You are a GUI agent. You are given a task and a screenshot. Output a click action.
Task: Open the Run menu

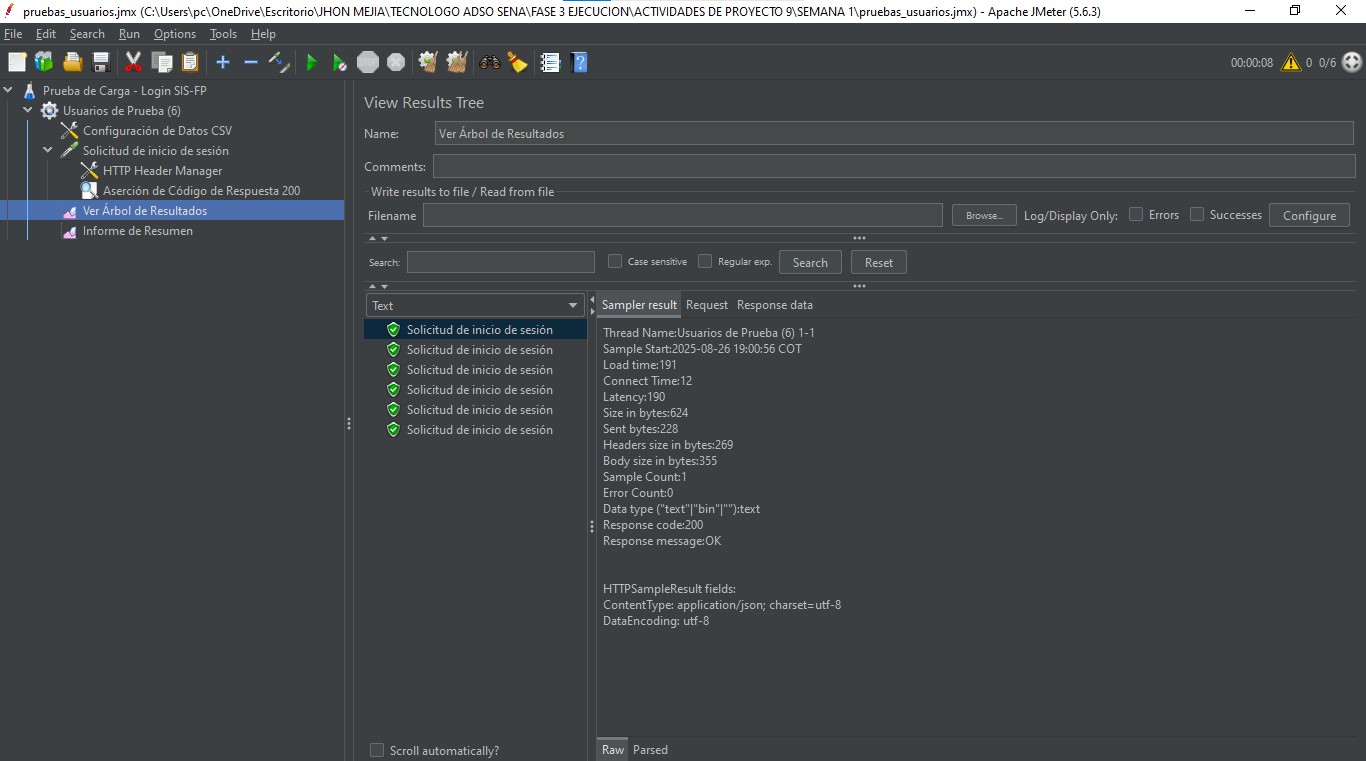coord(129,34)
